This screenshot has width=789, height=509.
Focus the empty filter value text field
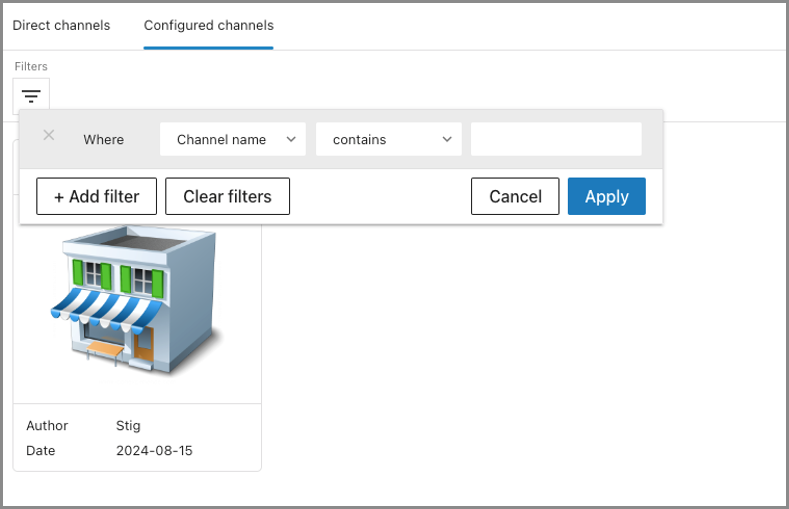pyautogui.click(x=556, y=140)
